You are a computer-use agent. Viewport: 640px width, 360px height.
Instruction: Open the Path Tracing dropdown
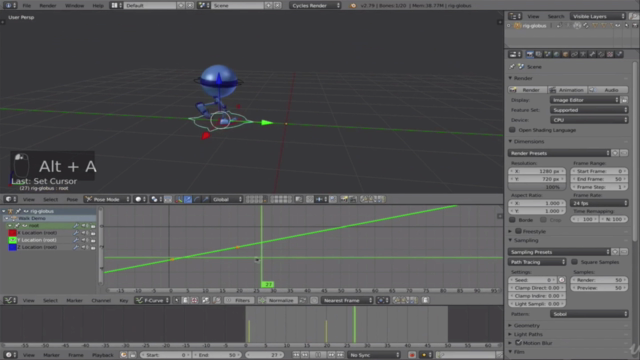click(537, 262)
